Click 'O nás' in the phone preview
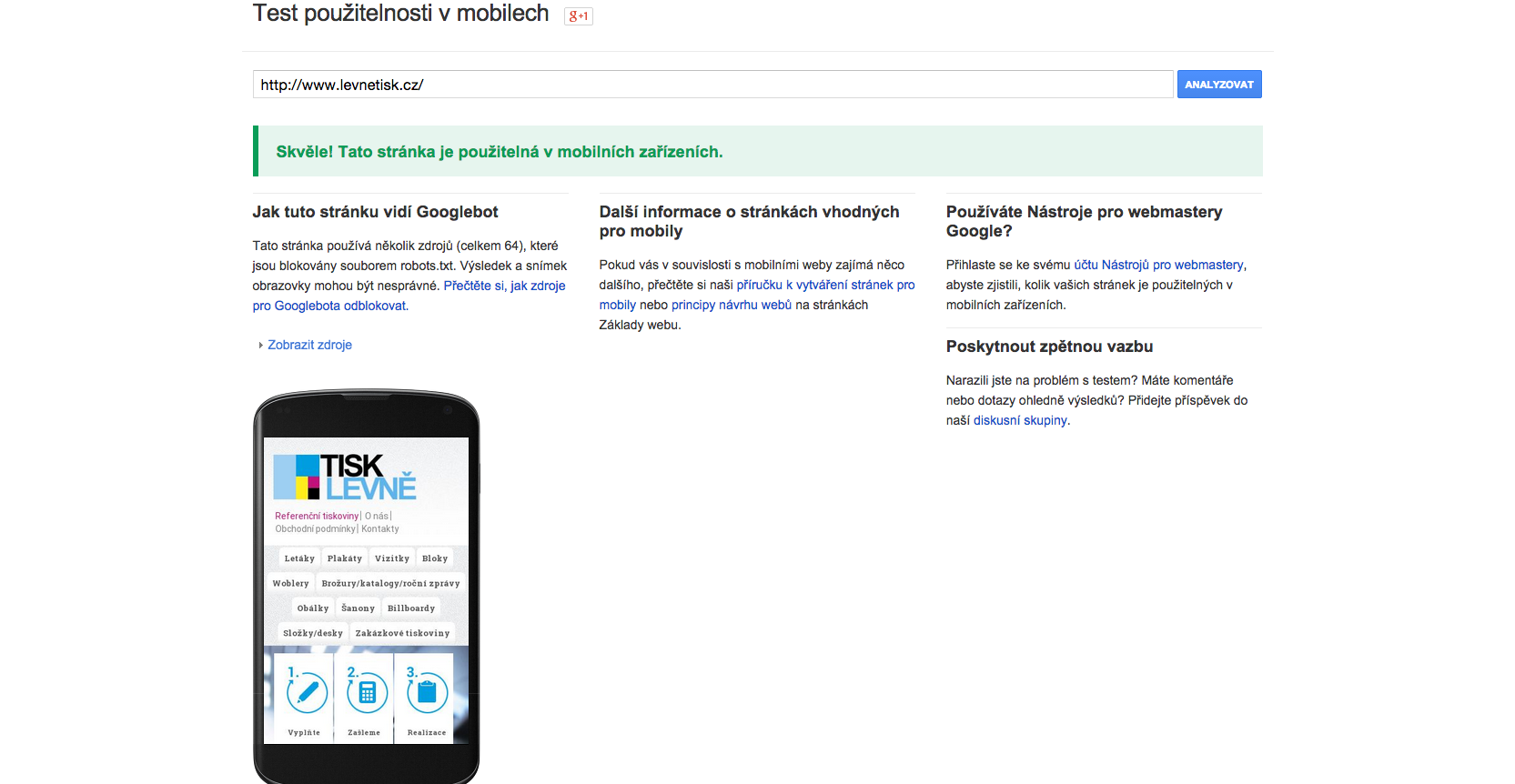This screenshot has height=784, width=1515. 377,516
